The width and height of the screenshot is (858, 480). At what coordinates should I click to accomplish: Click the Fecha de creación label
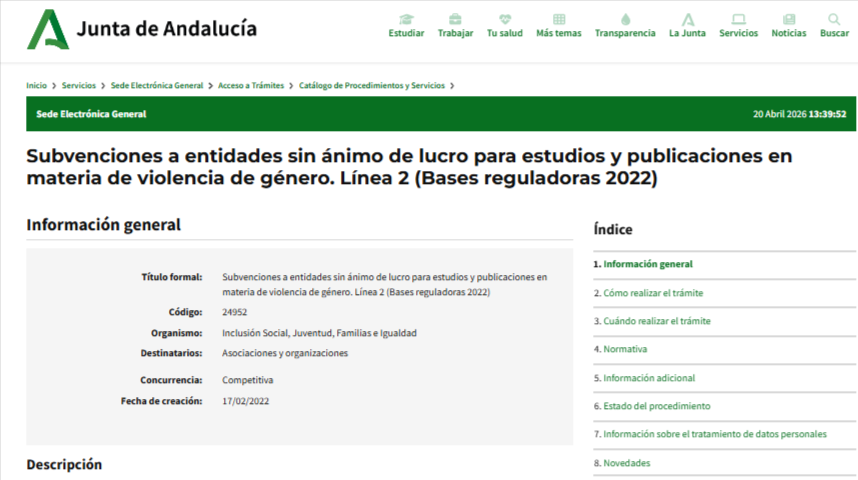[161, 401]
